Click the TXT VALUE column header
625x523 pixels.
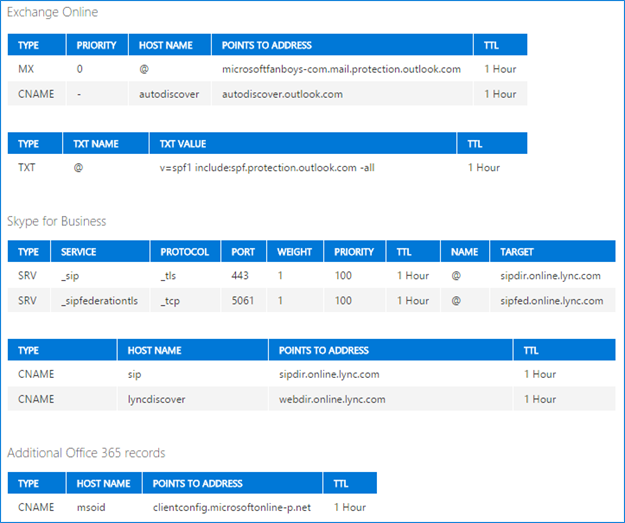[x=183, y=144]
